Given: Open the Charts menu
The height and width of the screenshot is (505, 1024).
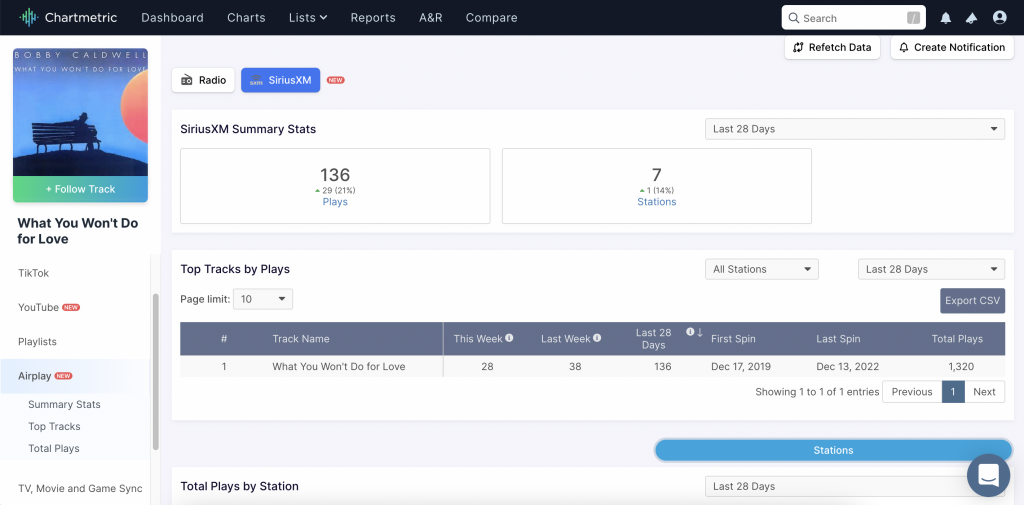Looking at the screenshot, I should pyautogui.click(x=246, y=18).
